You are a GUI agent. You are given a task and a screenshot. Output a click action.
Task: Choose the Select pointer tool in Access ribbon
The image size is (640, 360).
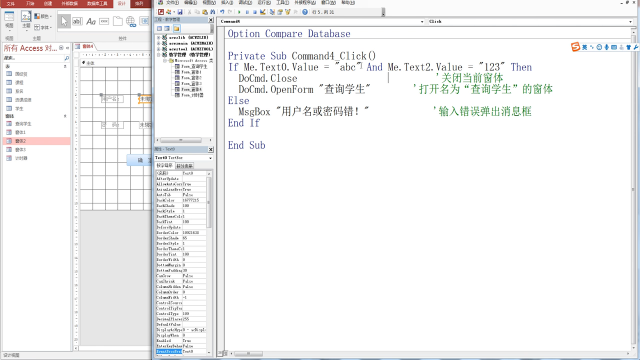64,21
